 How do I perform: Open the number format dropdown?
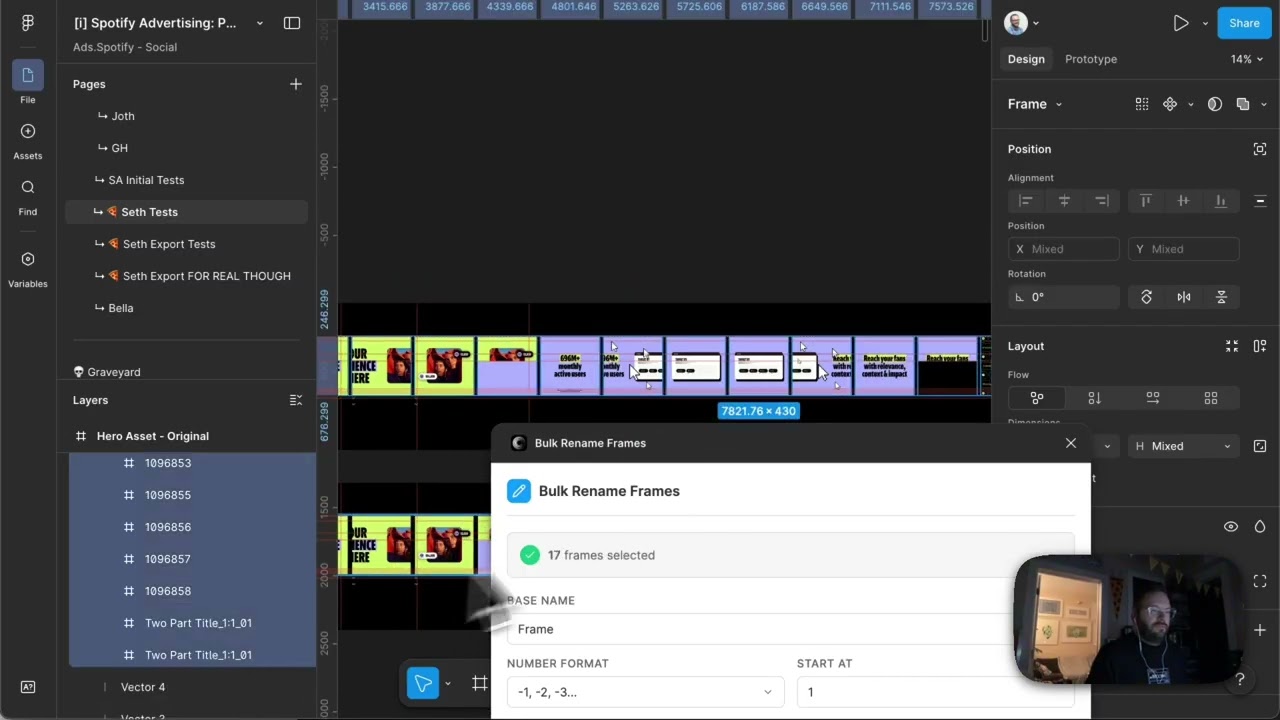point(645,692)
